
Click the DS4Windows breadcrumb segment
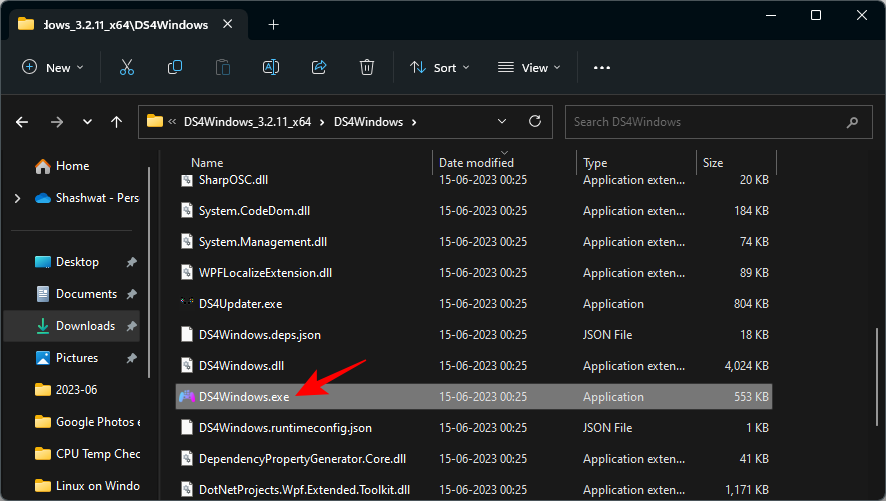tap(368, 122)
